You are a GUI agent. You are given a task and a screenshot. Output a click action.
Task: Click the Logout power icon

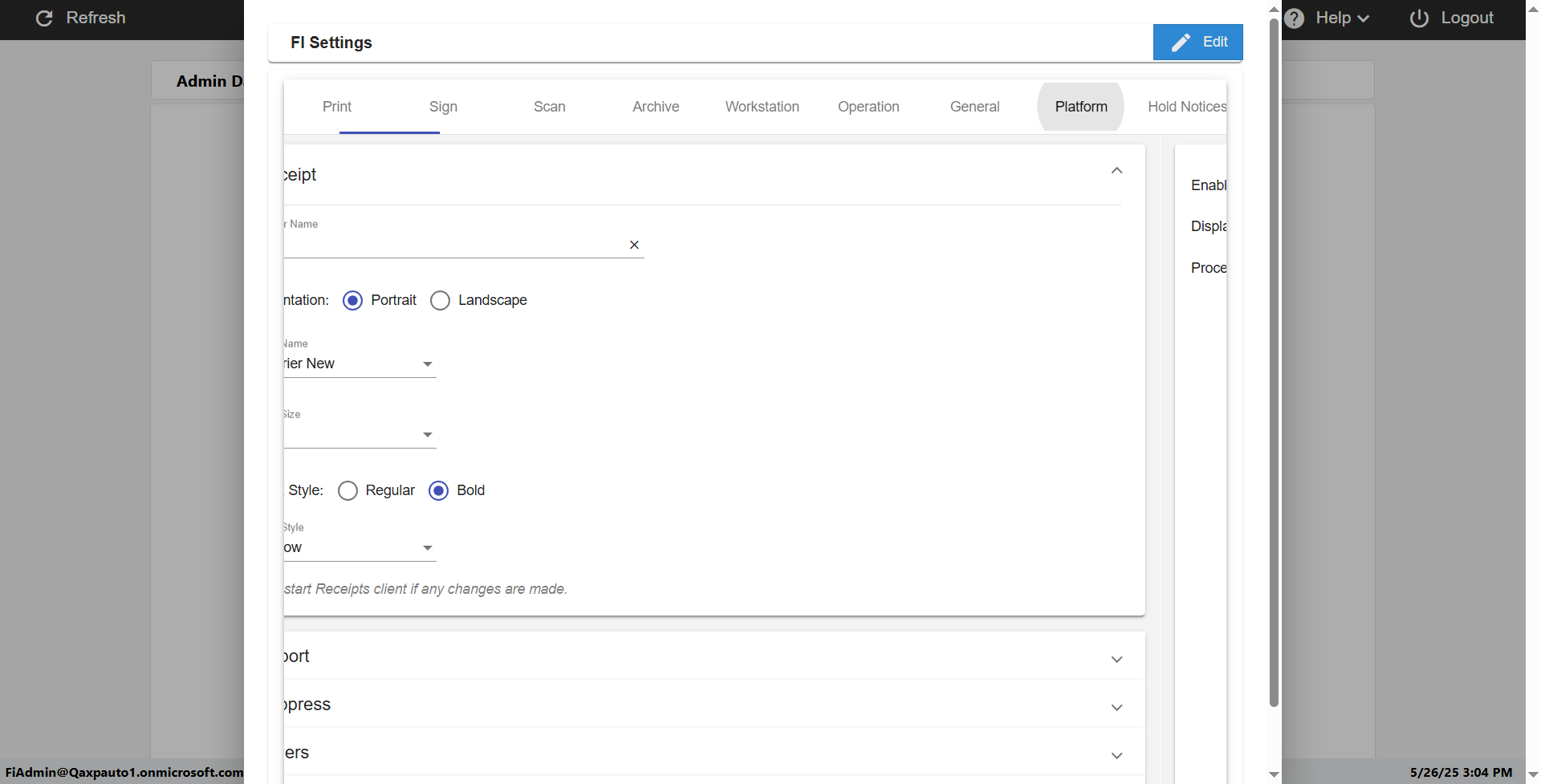click(x=1419, y=18)
